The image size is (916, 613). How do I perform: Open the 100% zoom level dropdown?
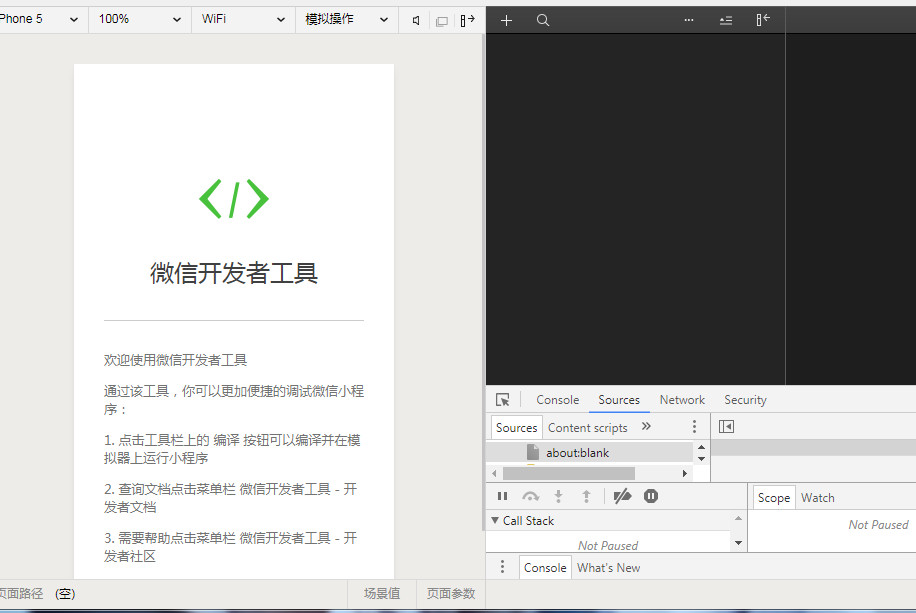pos(140,19)
